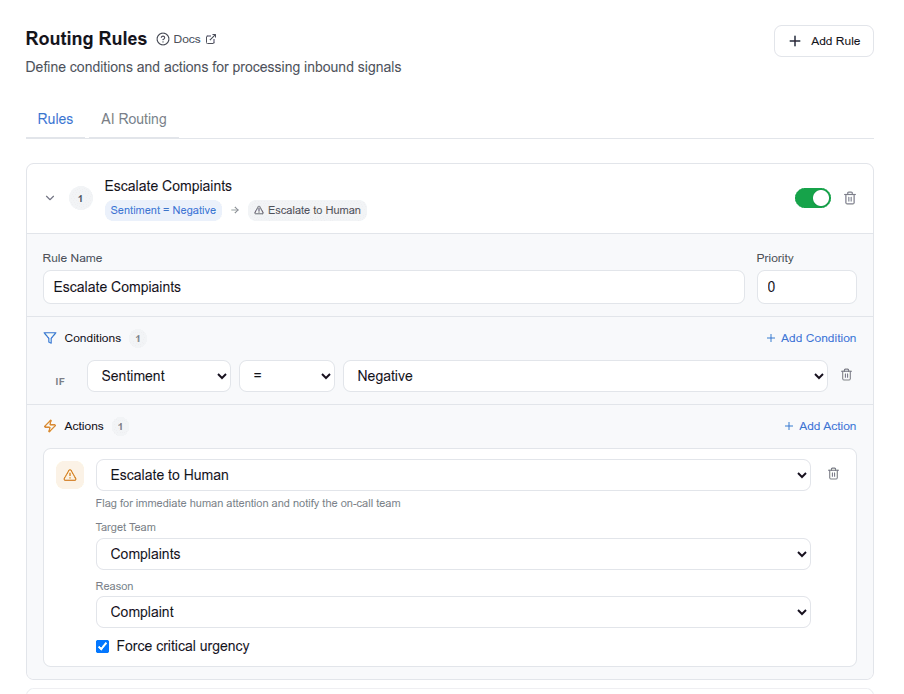
Task: Click the lightning bolt icon beside Actions
Action: (x=50, y=426)
